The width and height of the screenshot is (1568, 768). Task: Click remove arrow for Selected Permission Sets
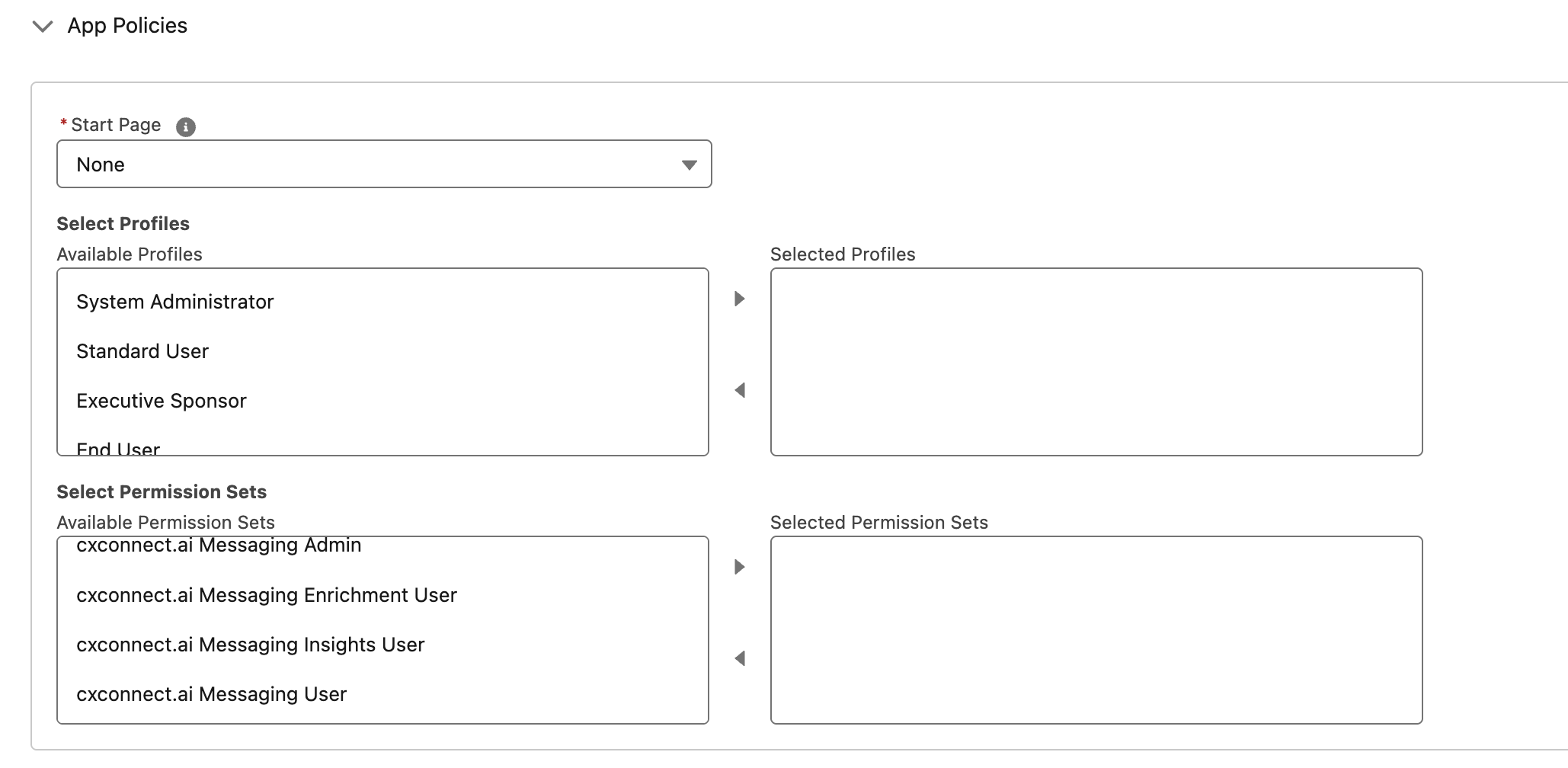tap(739, 658)
